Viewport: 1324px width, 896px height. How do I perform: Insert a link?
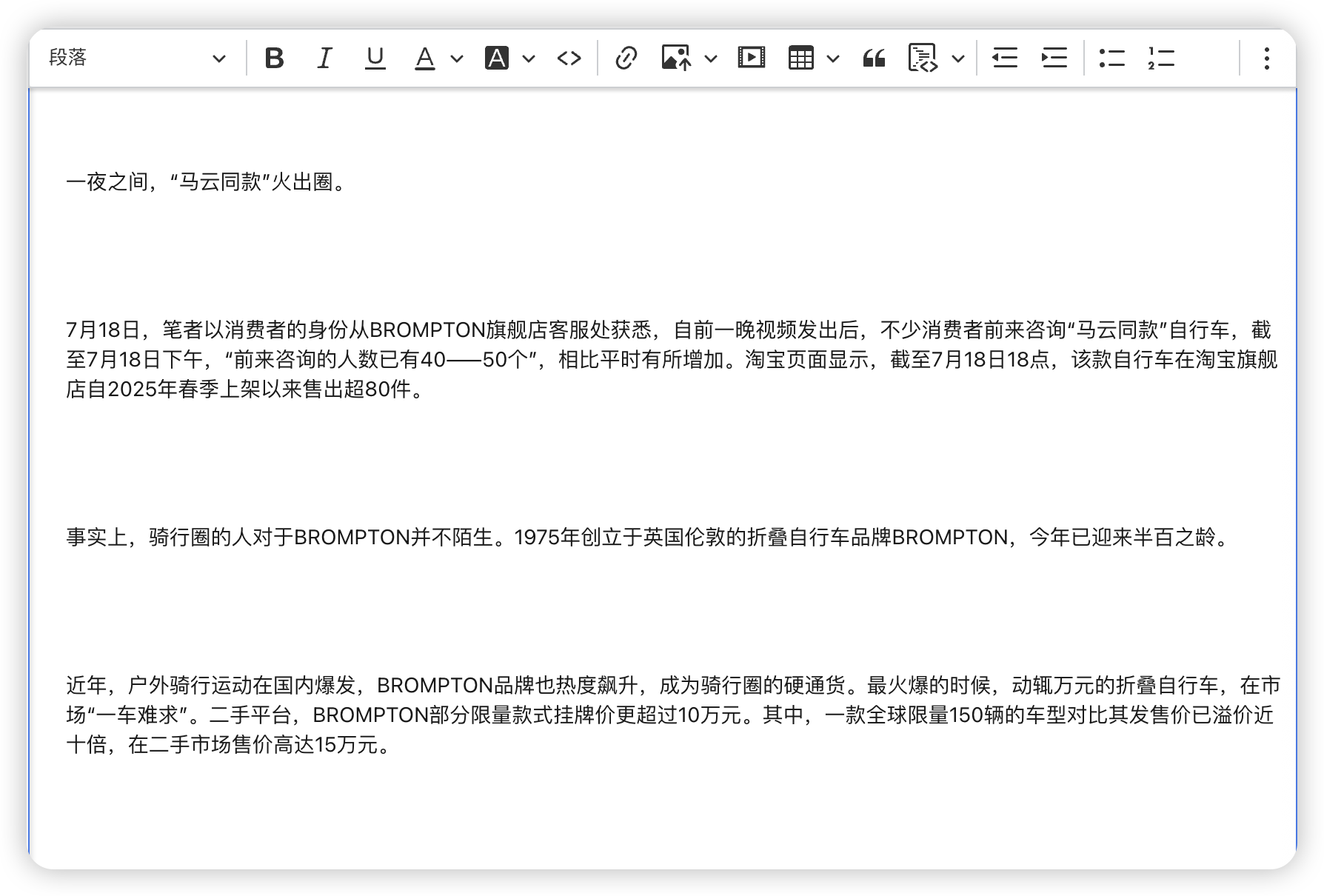626,58
